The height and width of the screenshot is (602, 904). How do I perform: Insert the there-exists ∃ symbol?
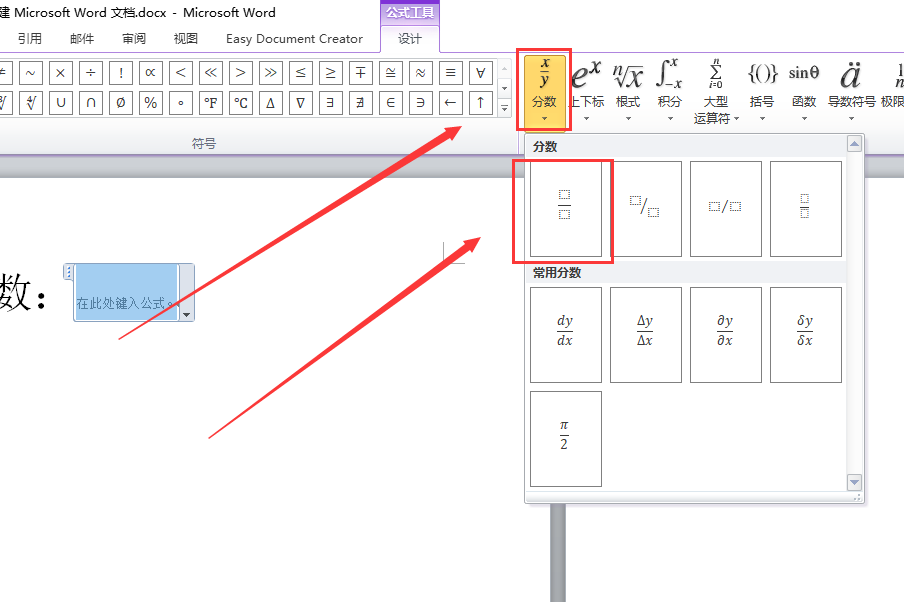click(330, 103)
